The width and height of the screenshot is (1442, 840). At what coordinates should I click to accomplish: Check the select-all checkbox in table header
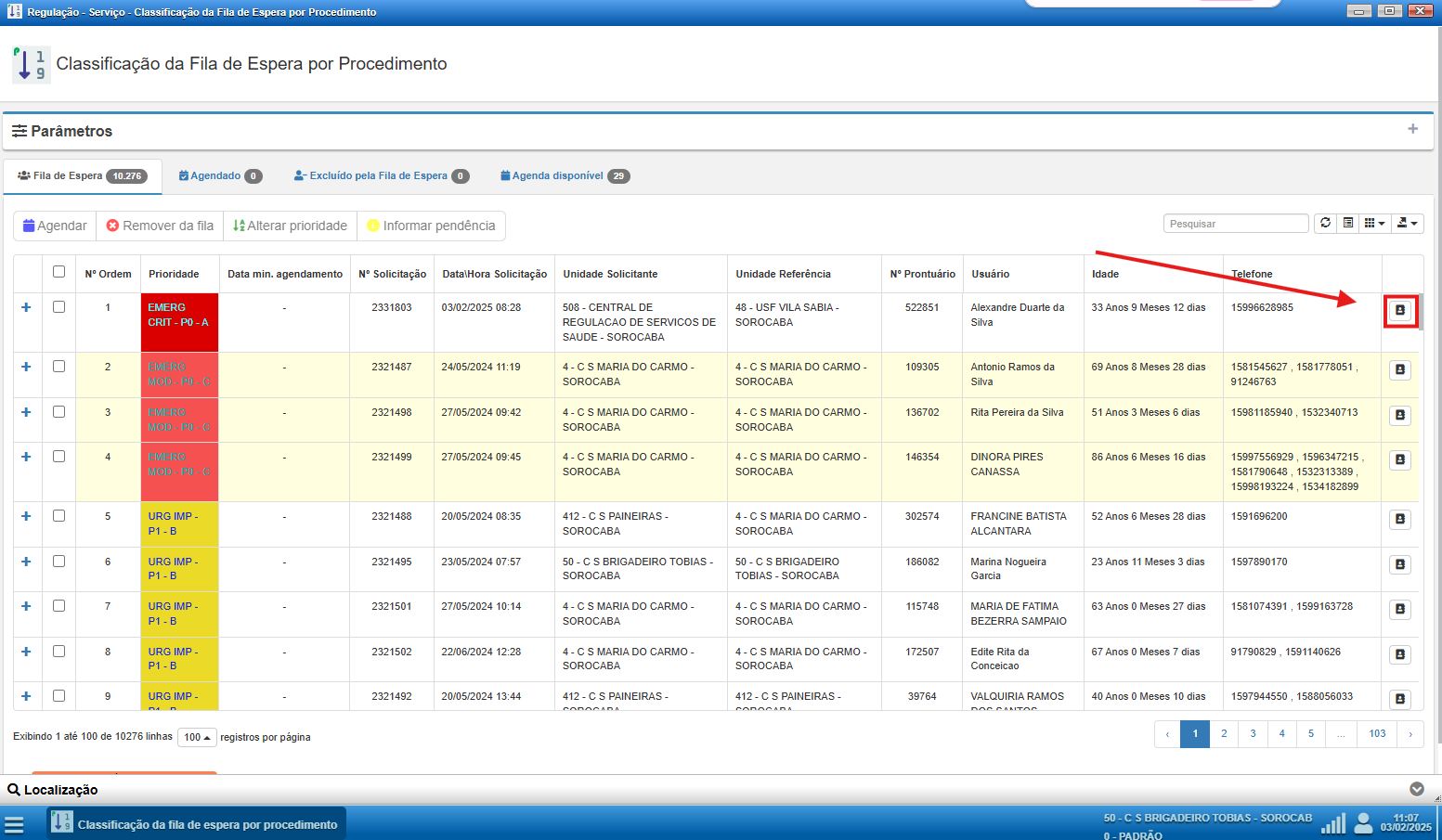(x=59, y=272)
